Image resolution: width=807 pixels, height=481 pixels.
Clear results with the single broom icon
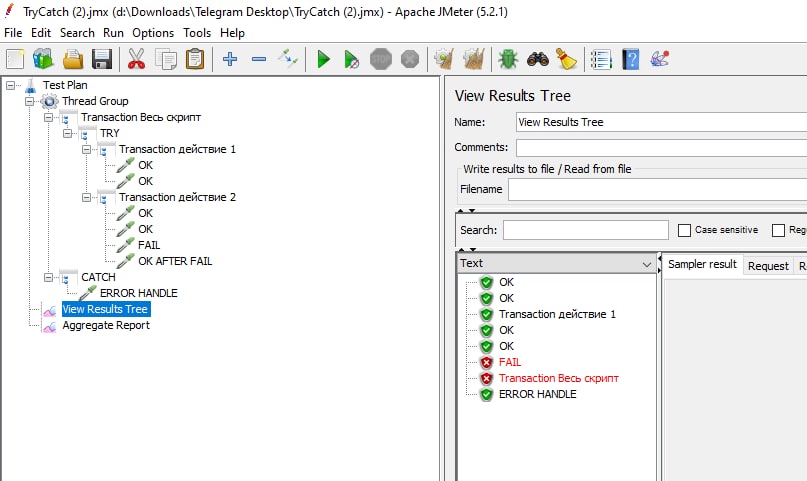[x=444, y=59]
